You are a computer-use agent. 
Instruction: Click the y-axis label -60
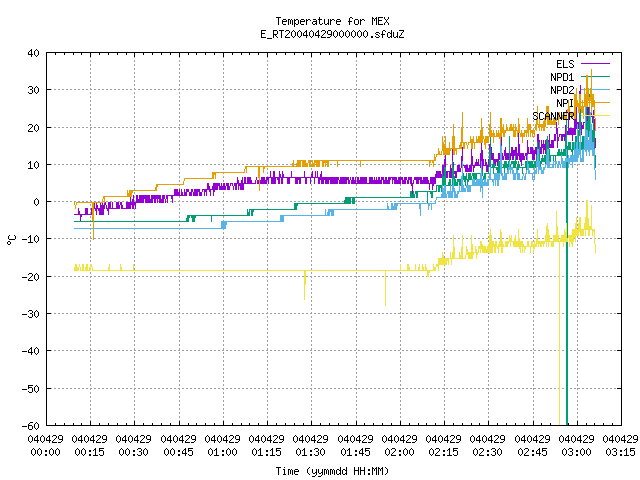(x=30, y=426)
